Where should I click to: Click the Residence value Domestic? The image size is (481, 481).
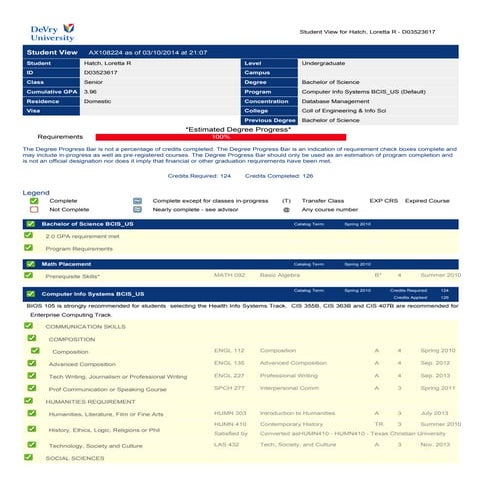pyautogui.click(x=97, y=101)
